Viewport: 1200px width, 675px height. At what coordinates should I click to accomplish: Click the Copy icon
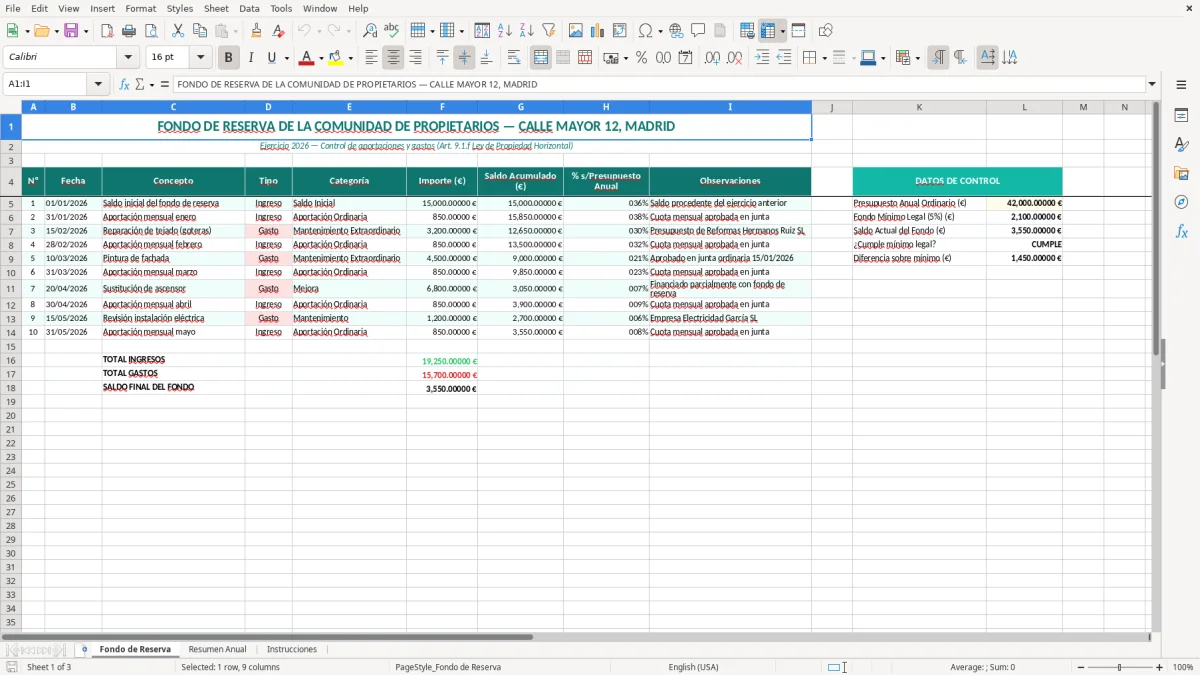pyautogui.click(x=199, y=31)
